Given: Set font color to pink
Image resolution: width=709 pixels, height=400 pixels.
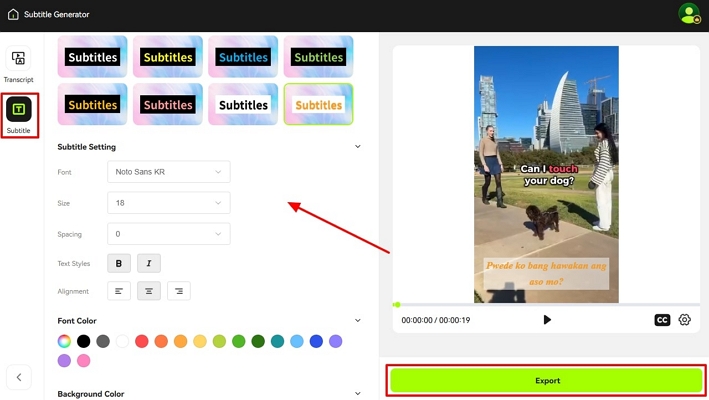Looking at the screenshot, I should [84, 361].
